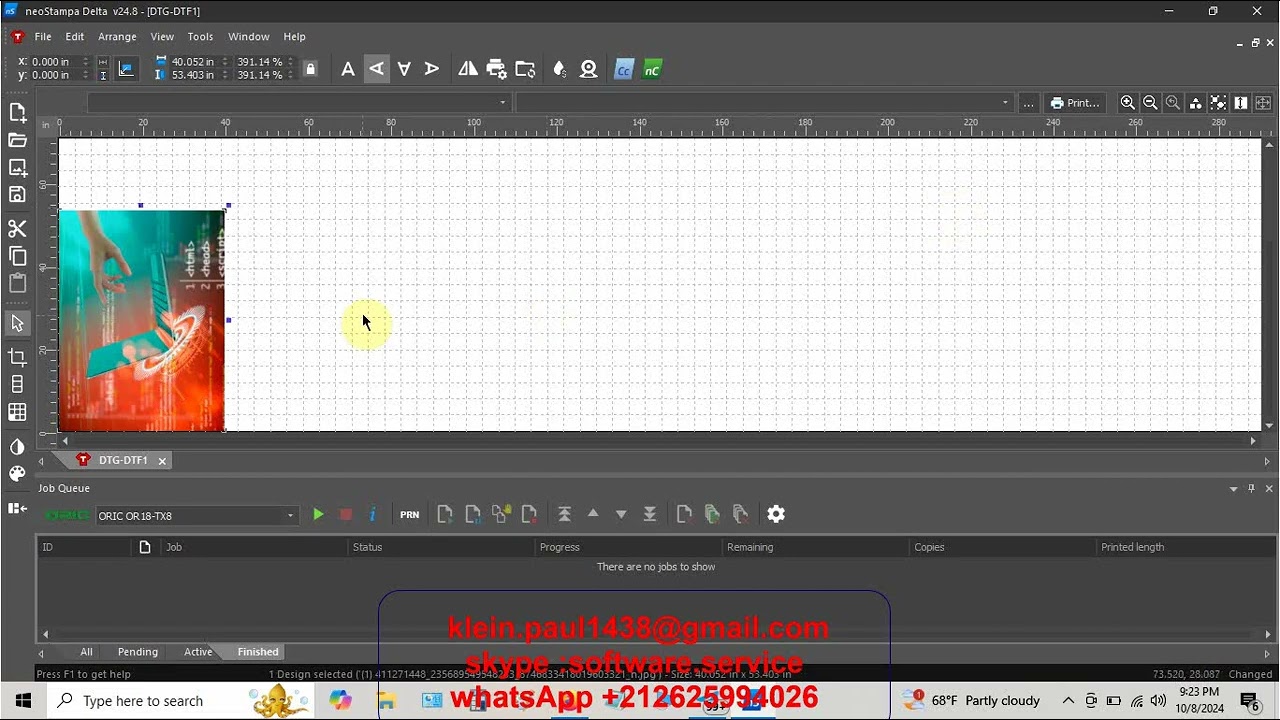Move job to bottom of queue
This screenshot has width=1280, height=720.
[650, 514]
